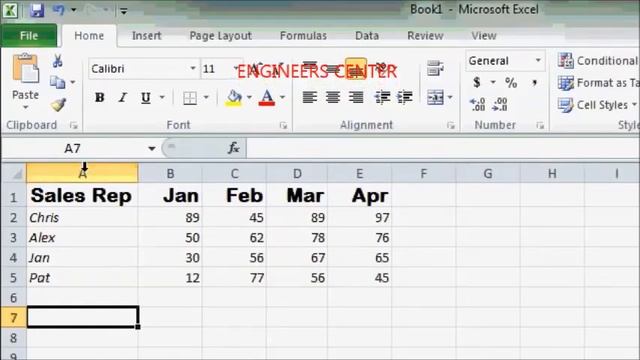
Task: Click the Calibri font name box
Action: [140, 69]
